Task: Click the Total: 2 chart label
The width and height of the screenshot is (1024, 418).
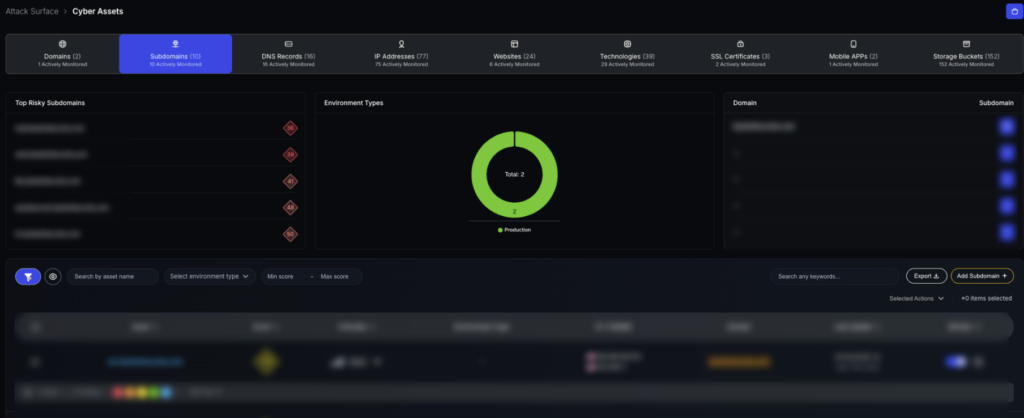Action: tap(515, 174)
